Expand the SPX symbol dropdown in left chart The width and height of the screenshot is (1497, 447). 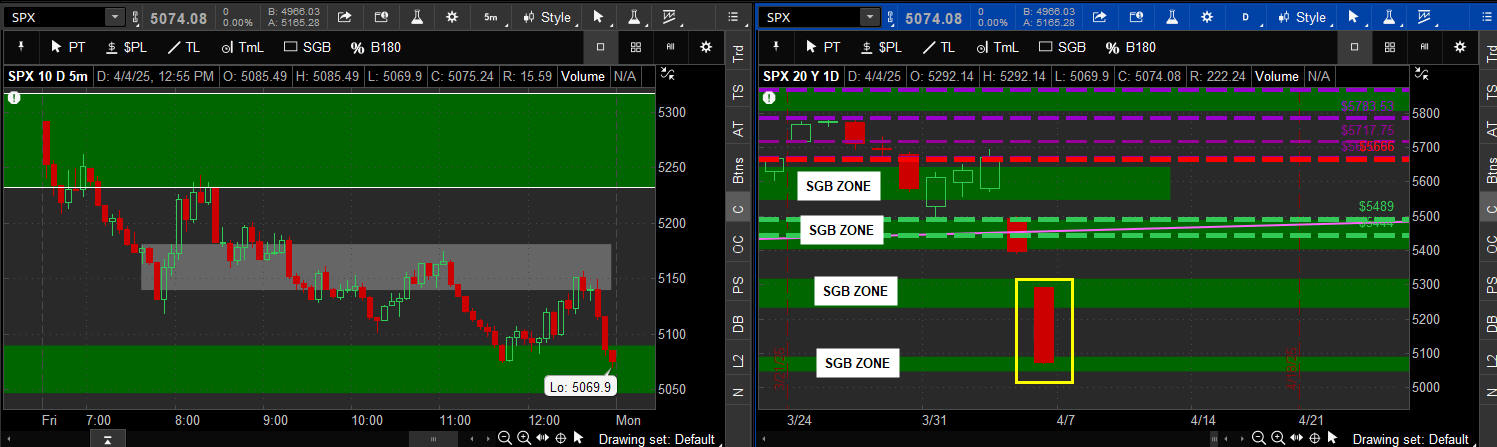(x=114, y=17)
